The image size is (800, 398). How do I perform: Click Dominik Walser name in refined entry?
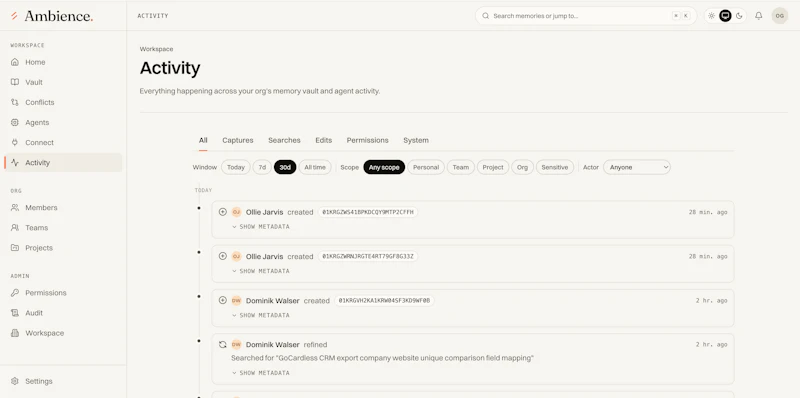[272, 345]
